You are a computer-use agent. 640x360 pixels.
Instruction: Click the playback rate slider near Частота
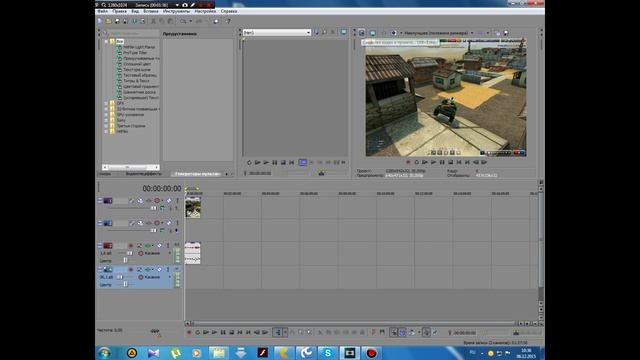155,331
